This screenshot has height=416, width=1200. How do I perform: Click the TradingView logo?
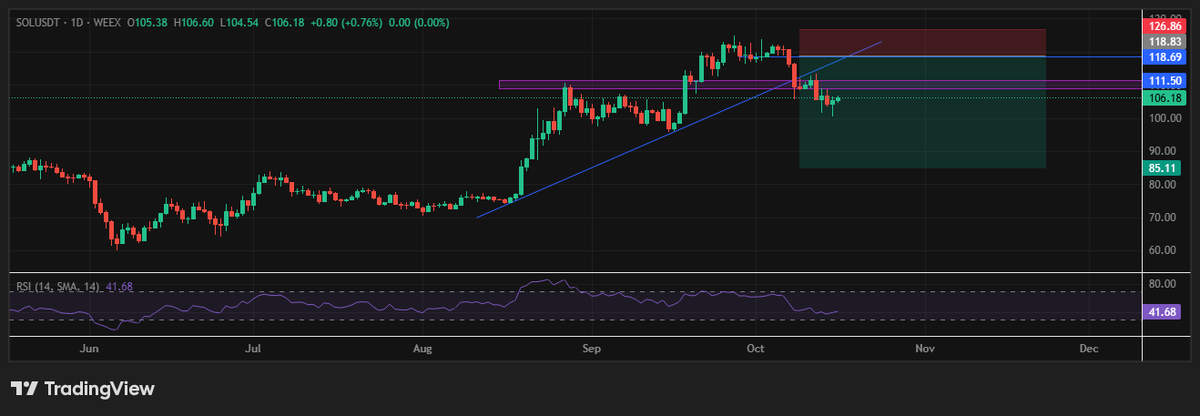82,389
